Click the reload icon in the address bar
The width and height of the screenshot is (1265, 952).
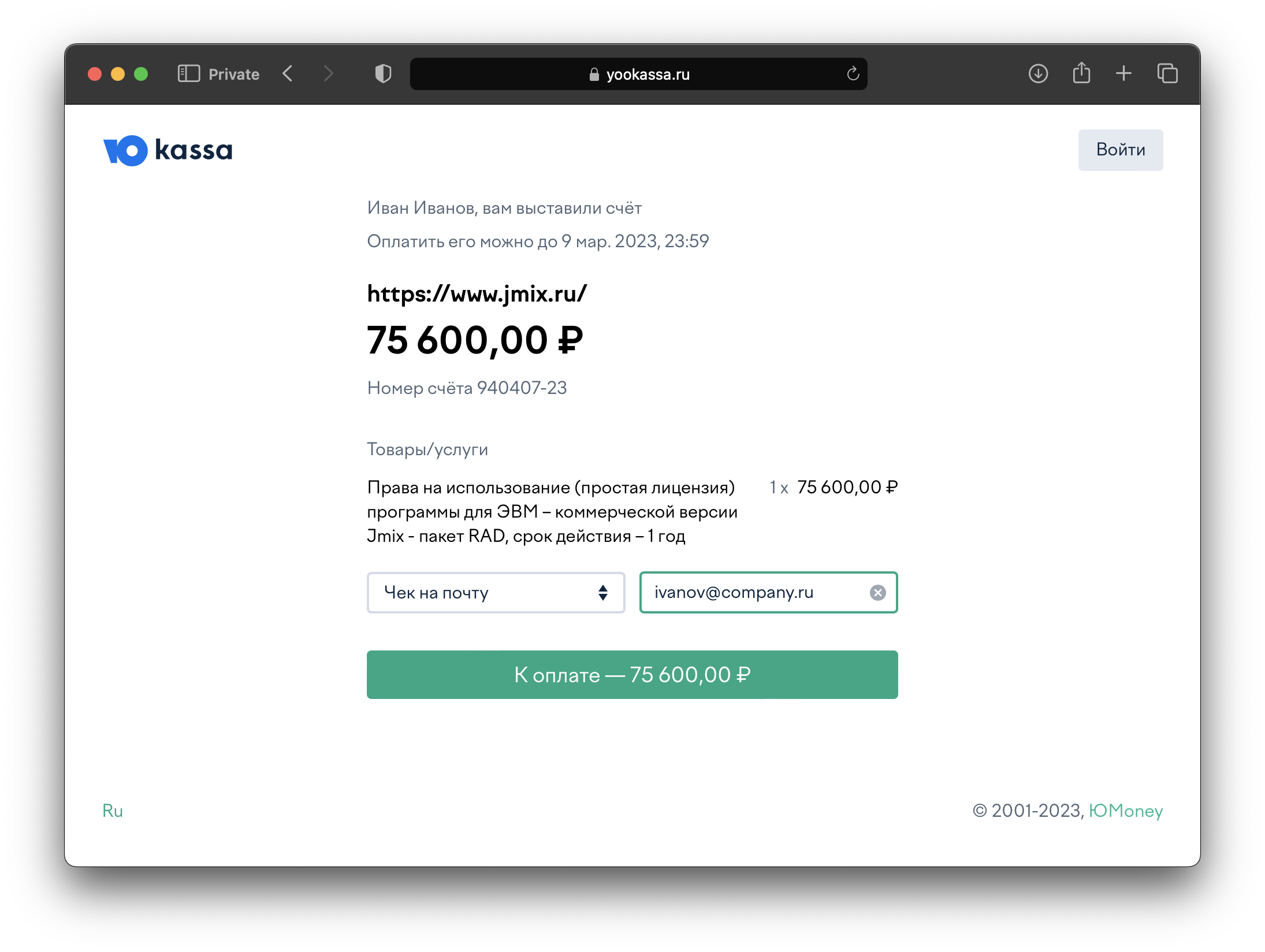853,74
